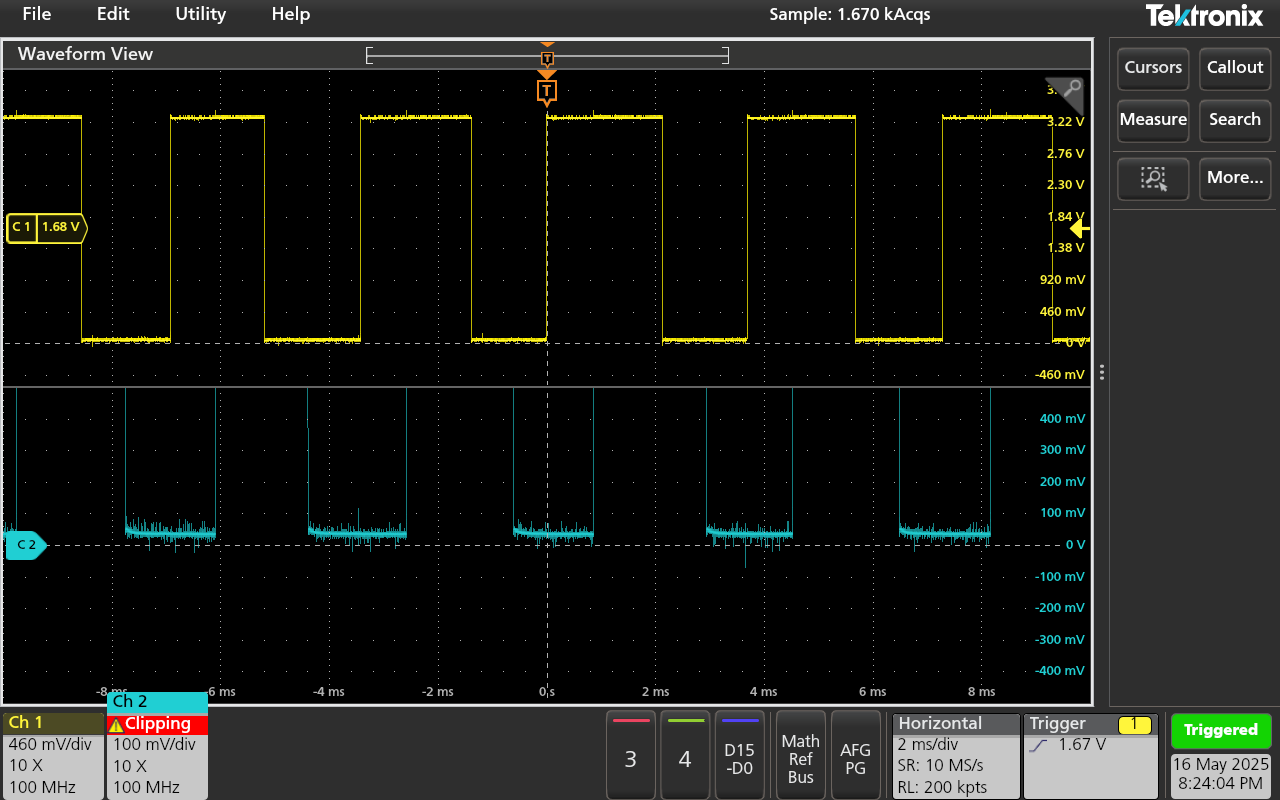Click the zoom magnifier icon in waveform corner
The width and height of the screenshot is (1280, 800).
[1070, 89]
